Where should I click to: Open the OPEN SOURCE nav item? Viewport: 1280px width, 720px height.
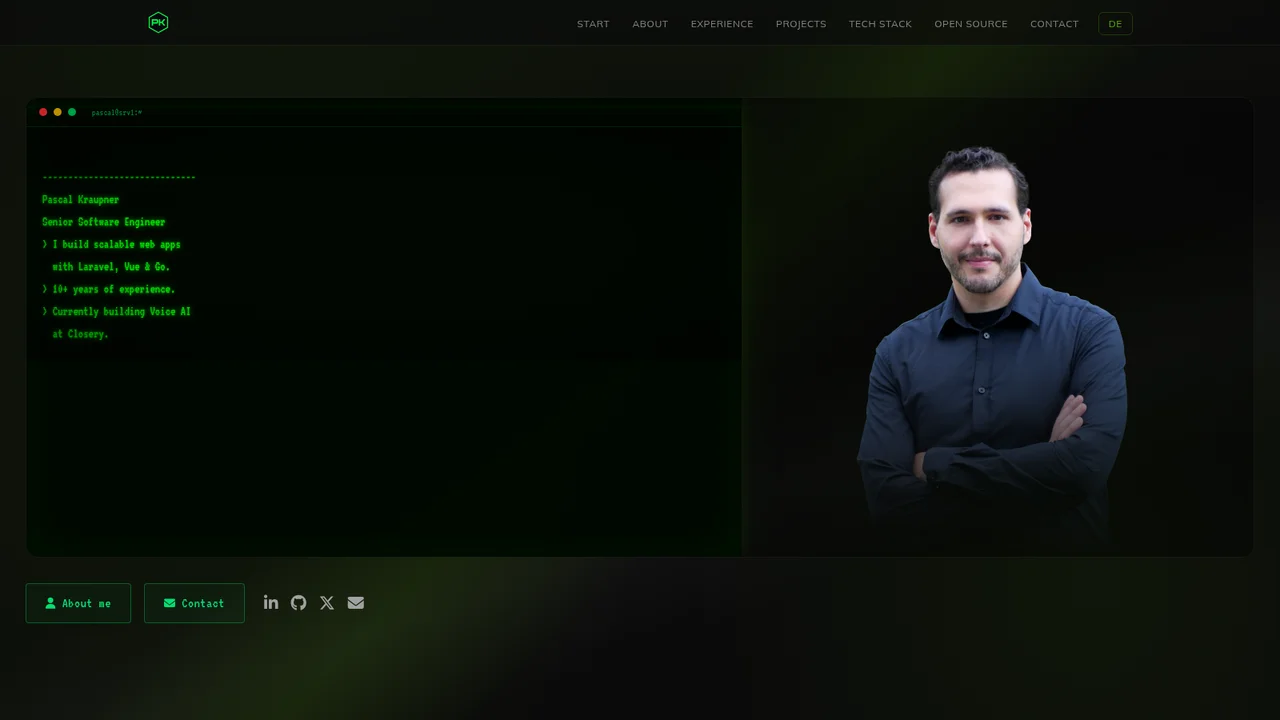971,24
